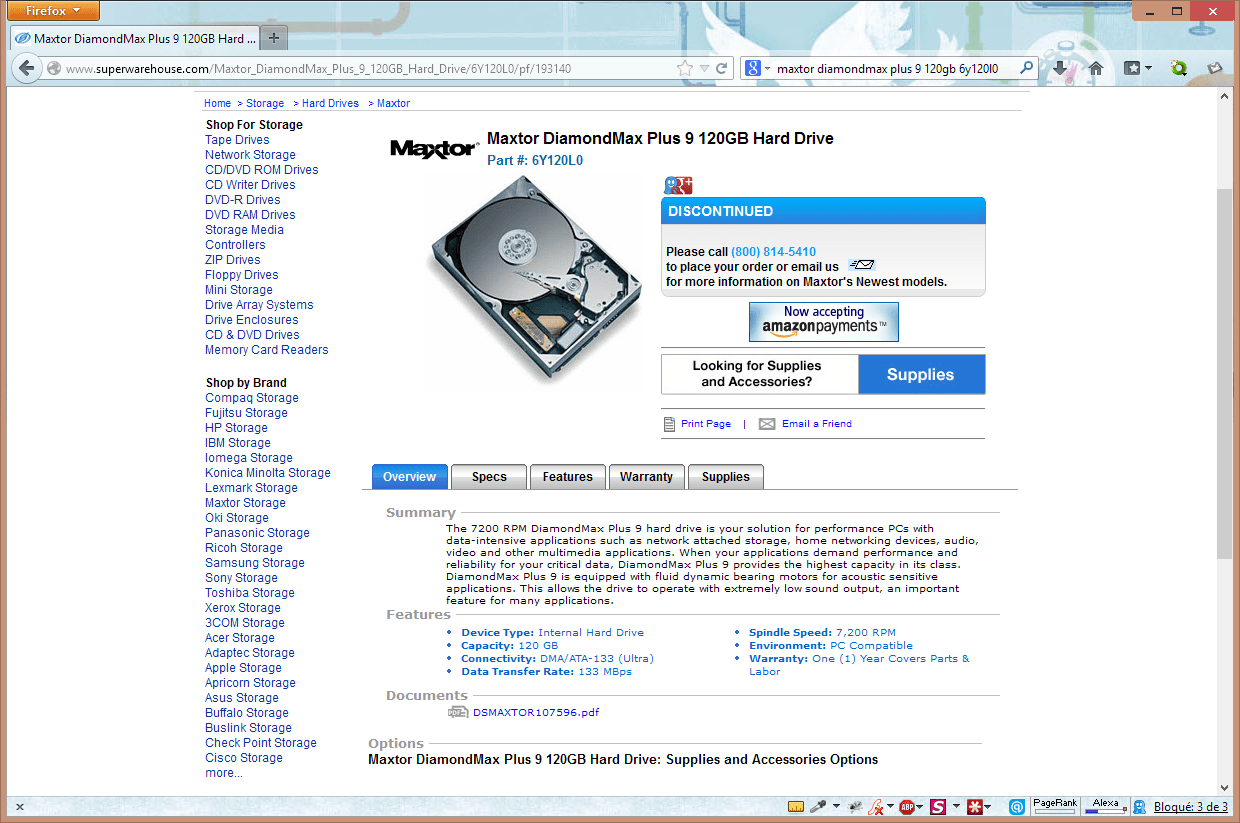Screen dimensions: 1240x823
Task: Open the Supplies tab
Action: click(726, 477)
